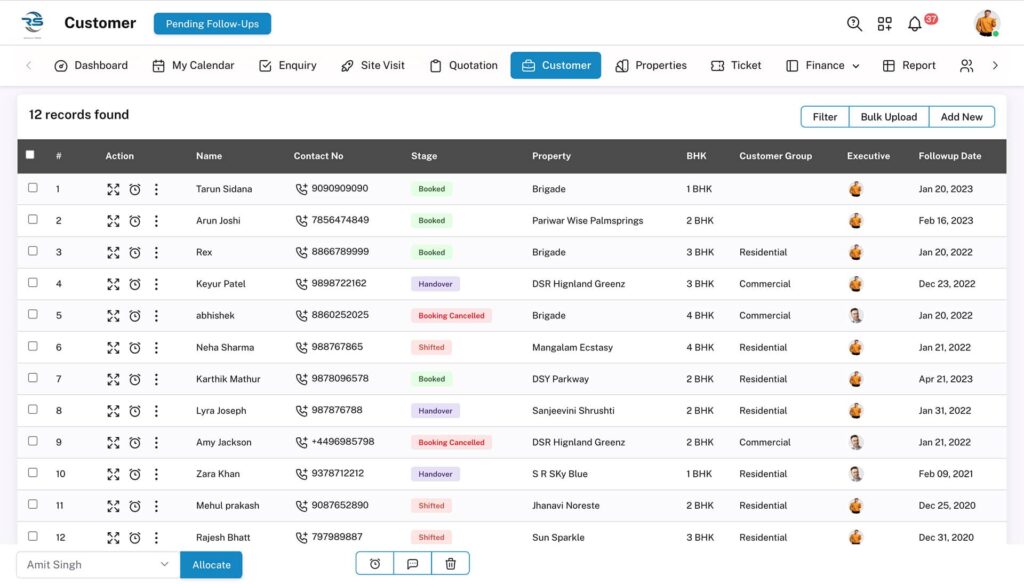Open the Amit Singh executive dropdown
1024x584 pixels.
98,564
